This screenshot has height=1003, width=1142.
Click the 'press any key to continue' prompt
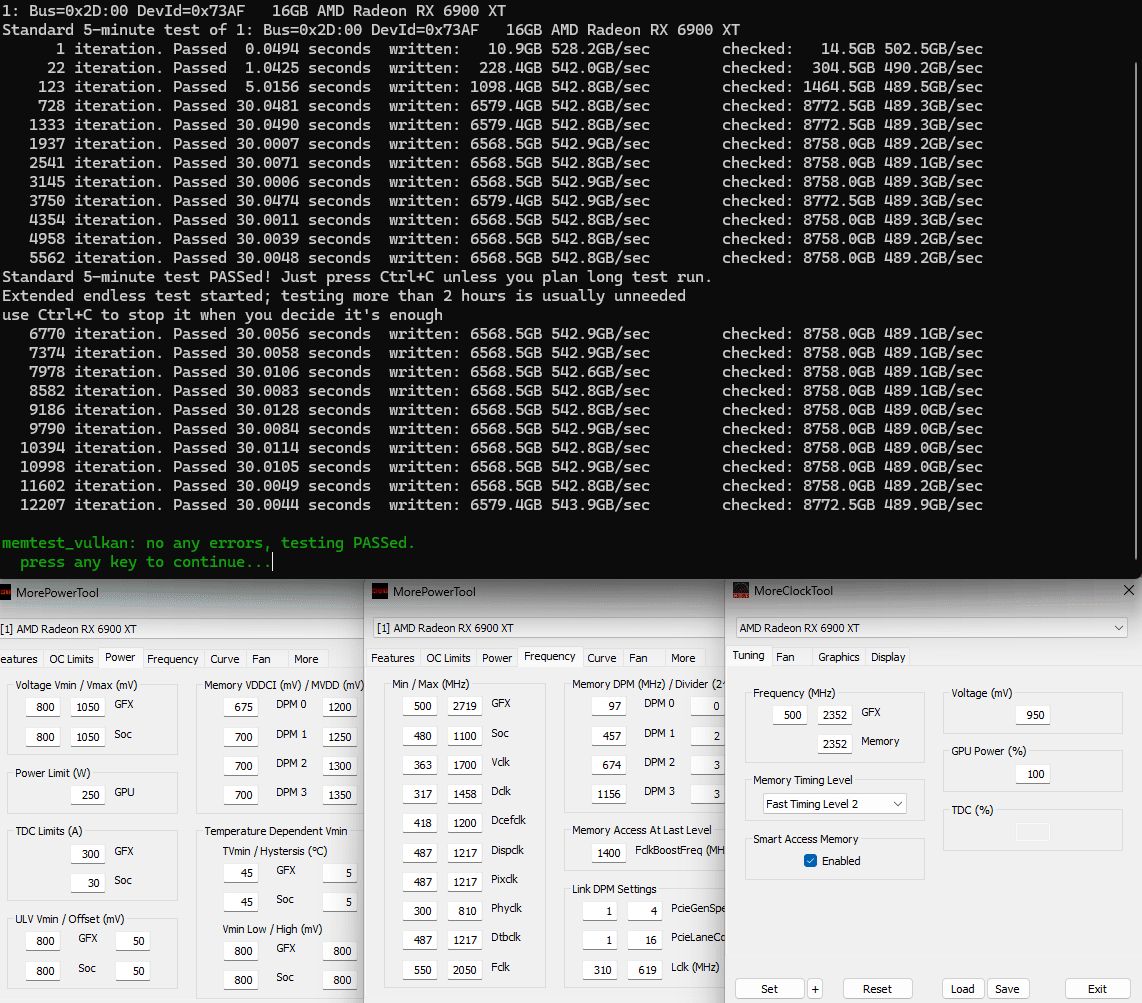pyautogui.click(x=145, y=562)
